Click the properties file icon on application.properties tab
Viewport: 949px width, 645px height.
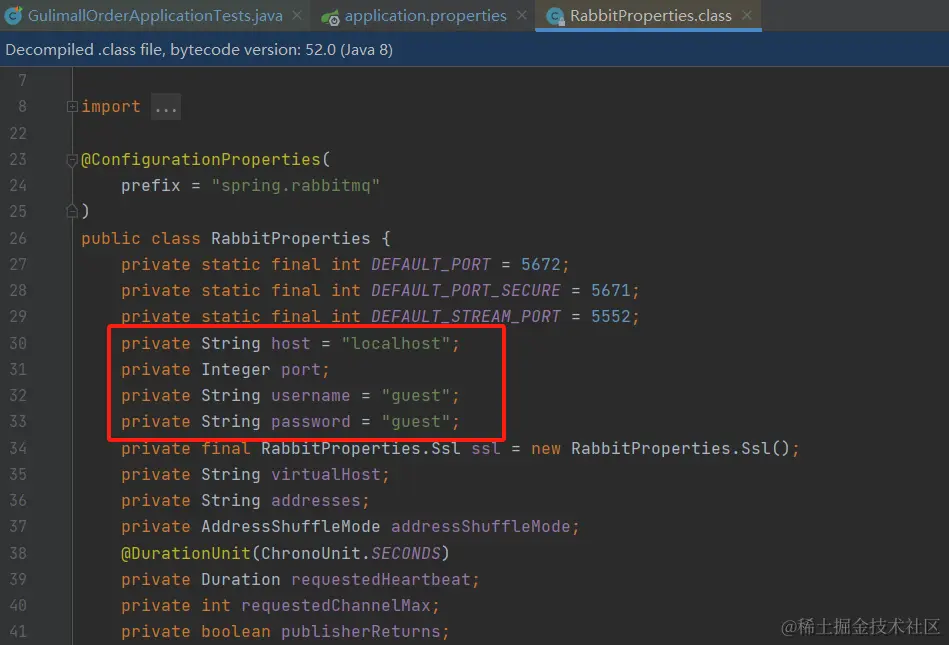[330, 18]
